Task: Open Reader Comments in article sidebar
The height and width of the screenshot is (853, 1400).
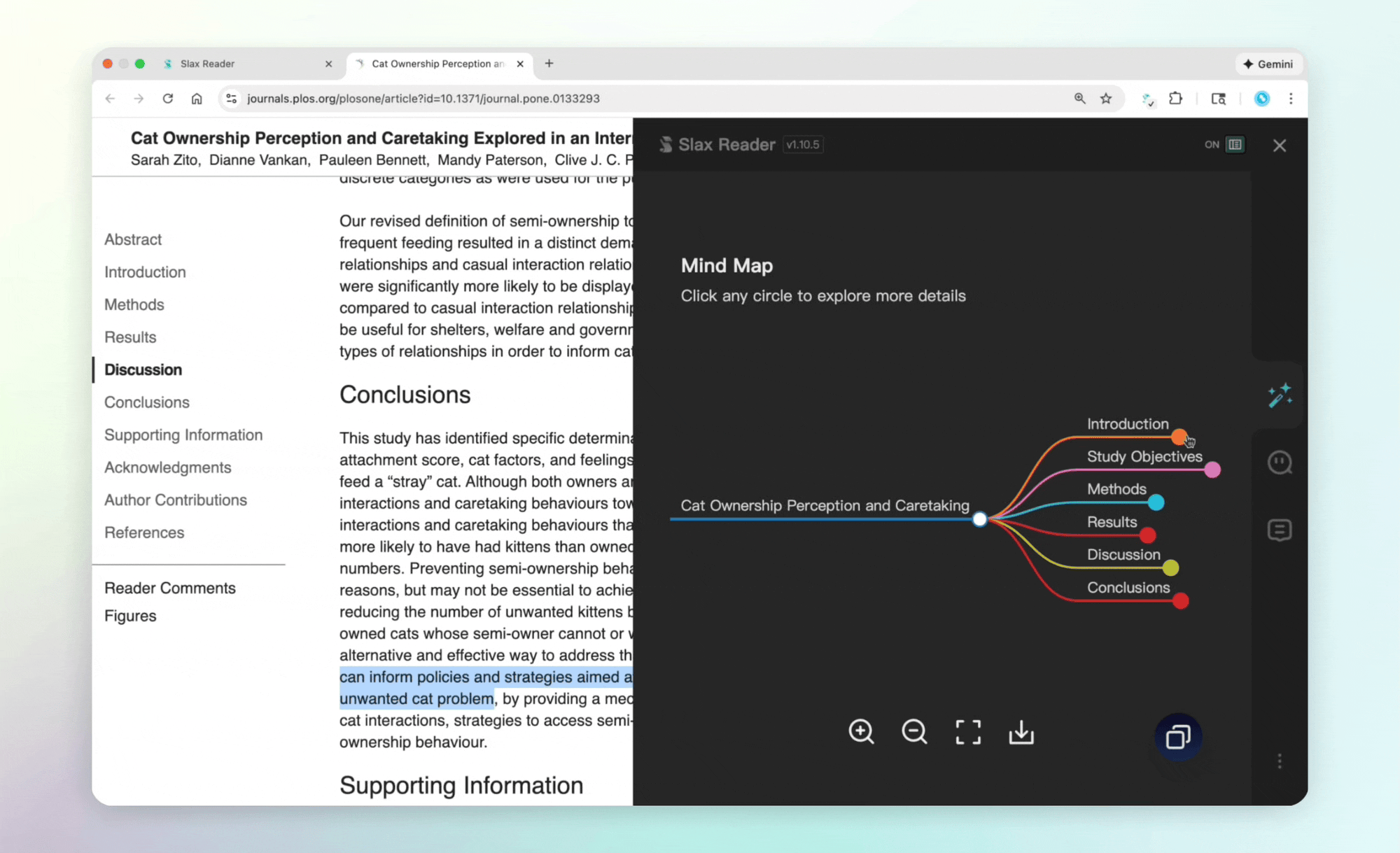Action: pyautogui.click(x=170, y=588)
